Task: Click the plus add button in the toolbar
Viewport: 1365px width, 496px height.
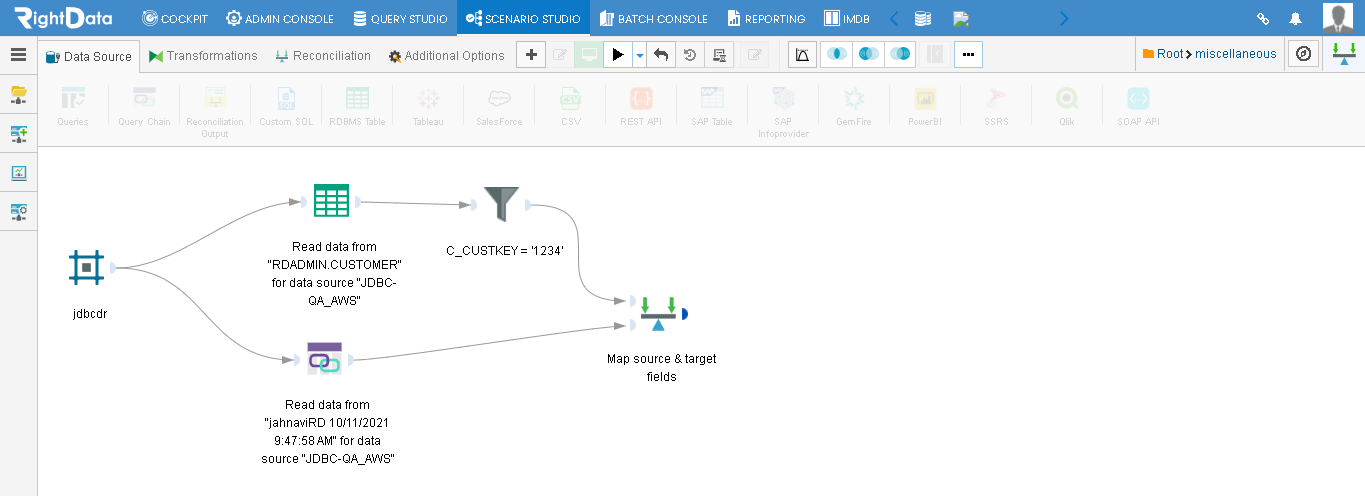Action: [531, 55]
